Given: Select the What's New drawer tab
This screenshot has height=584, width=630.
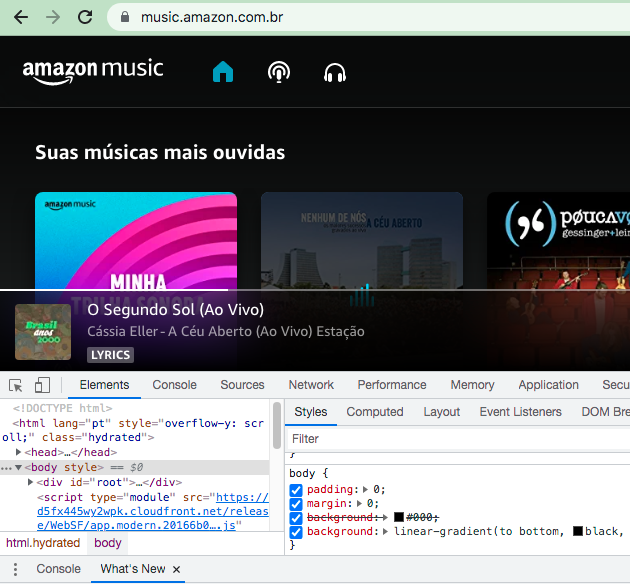Looking at the screenshot, I should pos(133,569).
